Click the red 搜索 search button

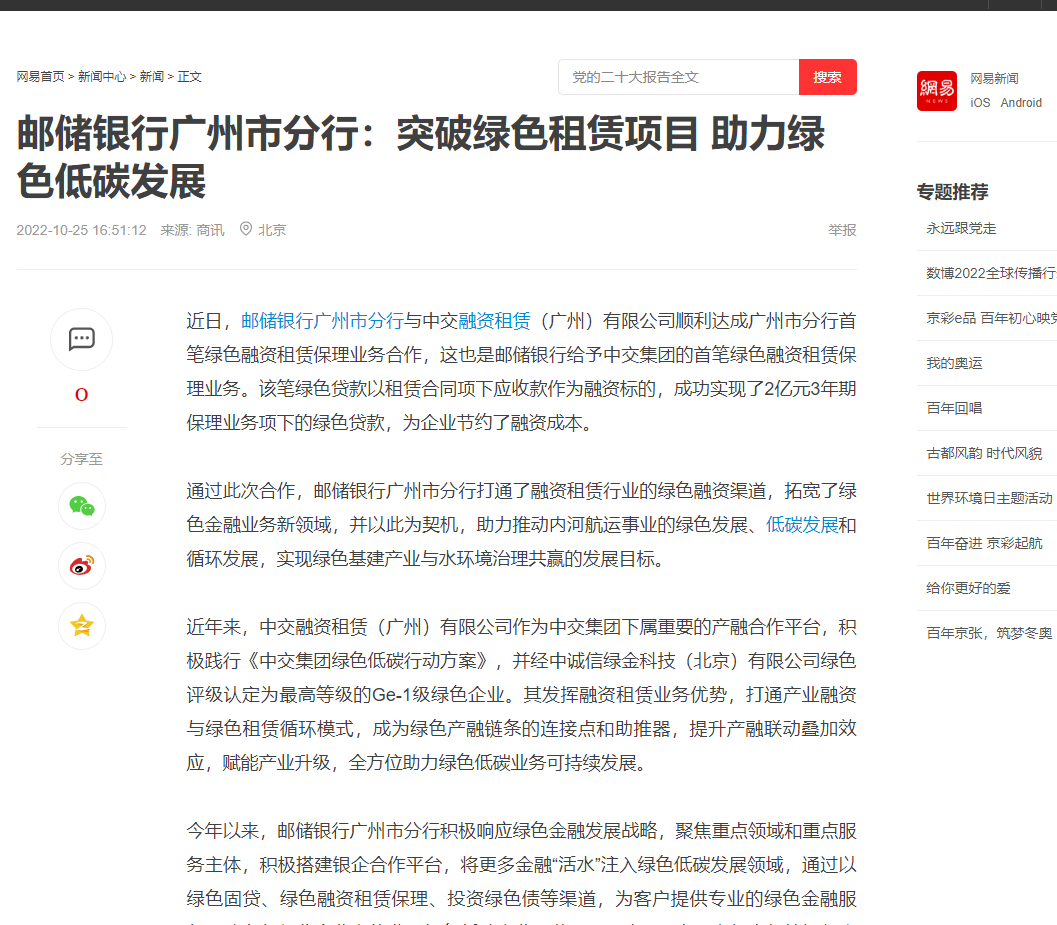click(827, 77)
